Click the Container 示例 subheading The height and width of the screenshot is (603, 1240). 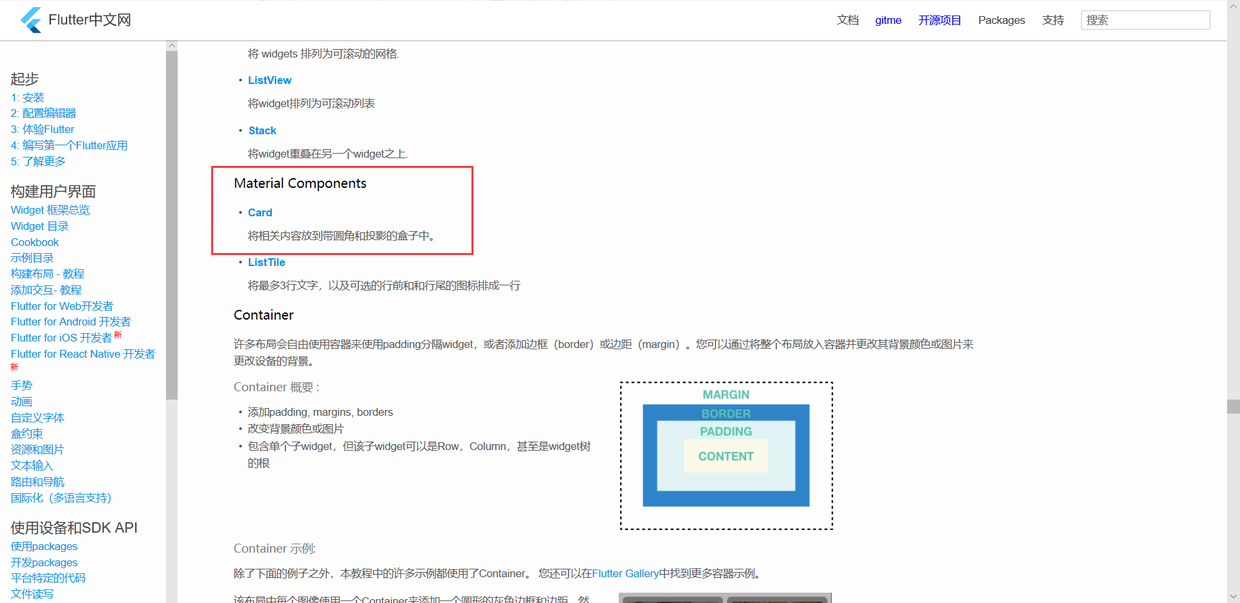point(275,548)
